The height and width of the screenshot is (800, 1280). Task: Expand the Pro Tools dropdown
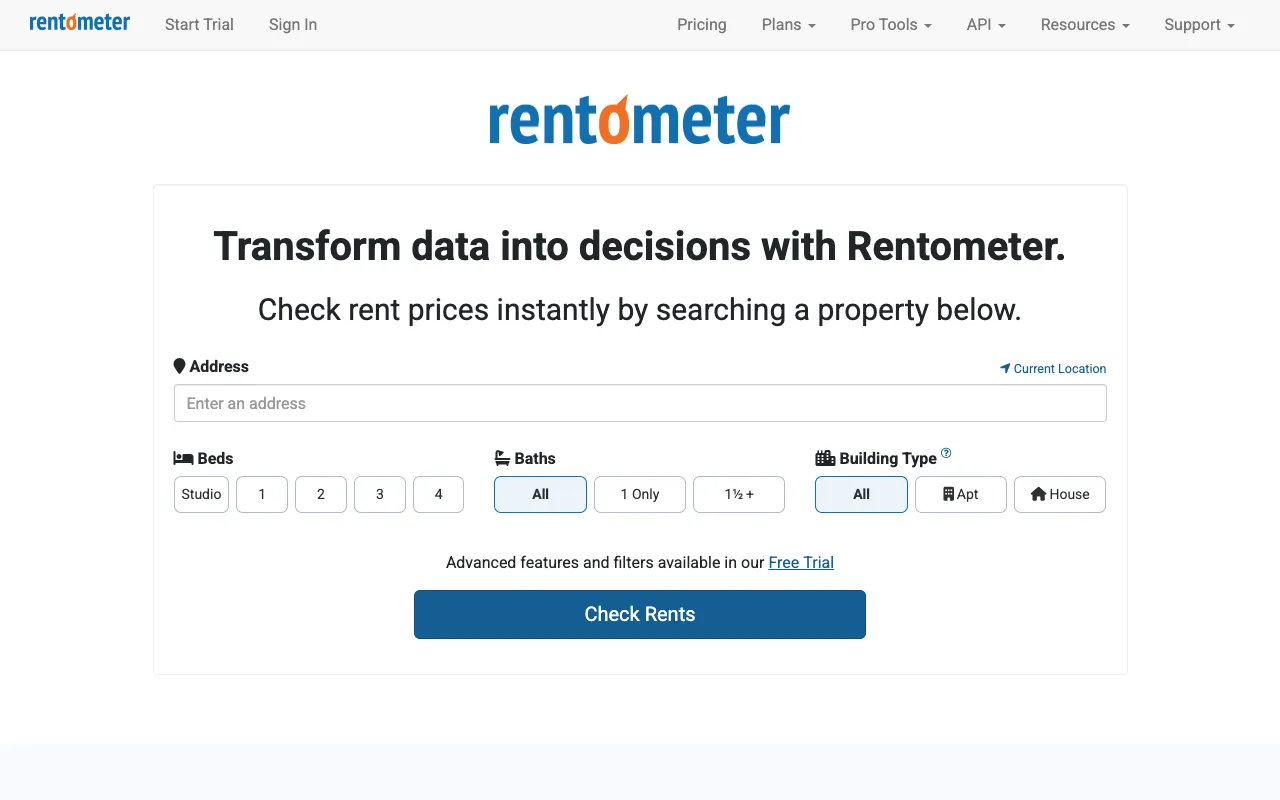coord(890,24)
